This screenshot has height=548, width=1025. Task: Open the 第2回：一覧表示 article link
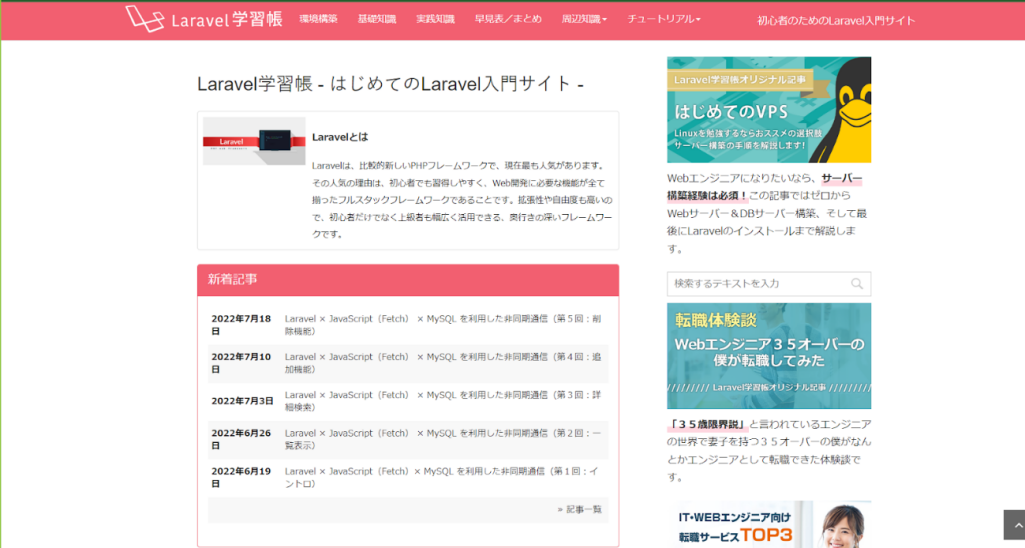[443, 439]
